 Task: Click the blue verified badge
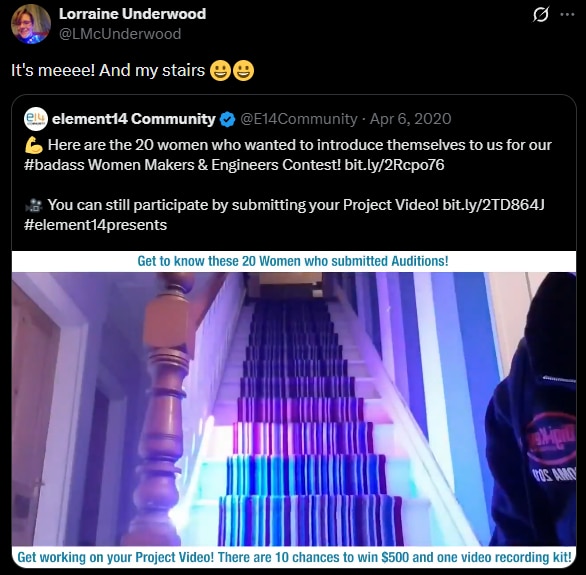pos(227,120)
